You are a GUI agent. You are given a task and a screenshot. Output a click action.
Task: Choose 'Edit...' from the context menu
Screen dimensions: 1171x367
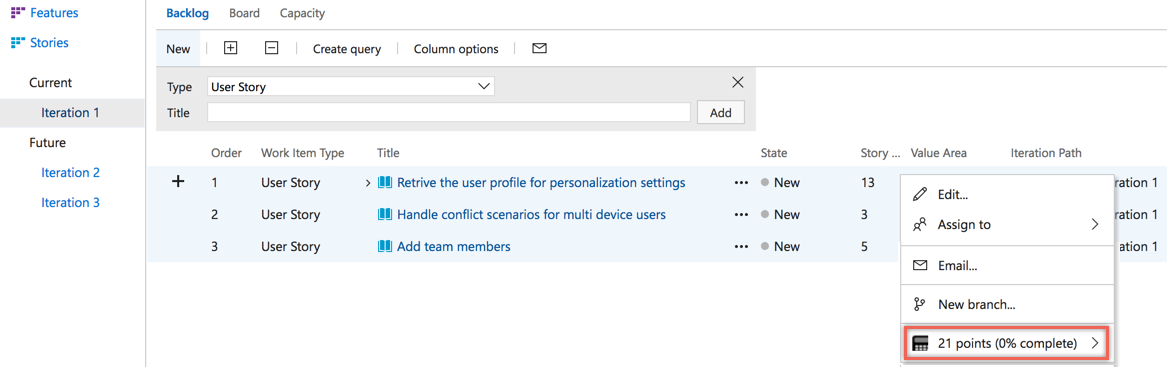coord(1007,194)
